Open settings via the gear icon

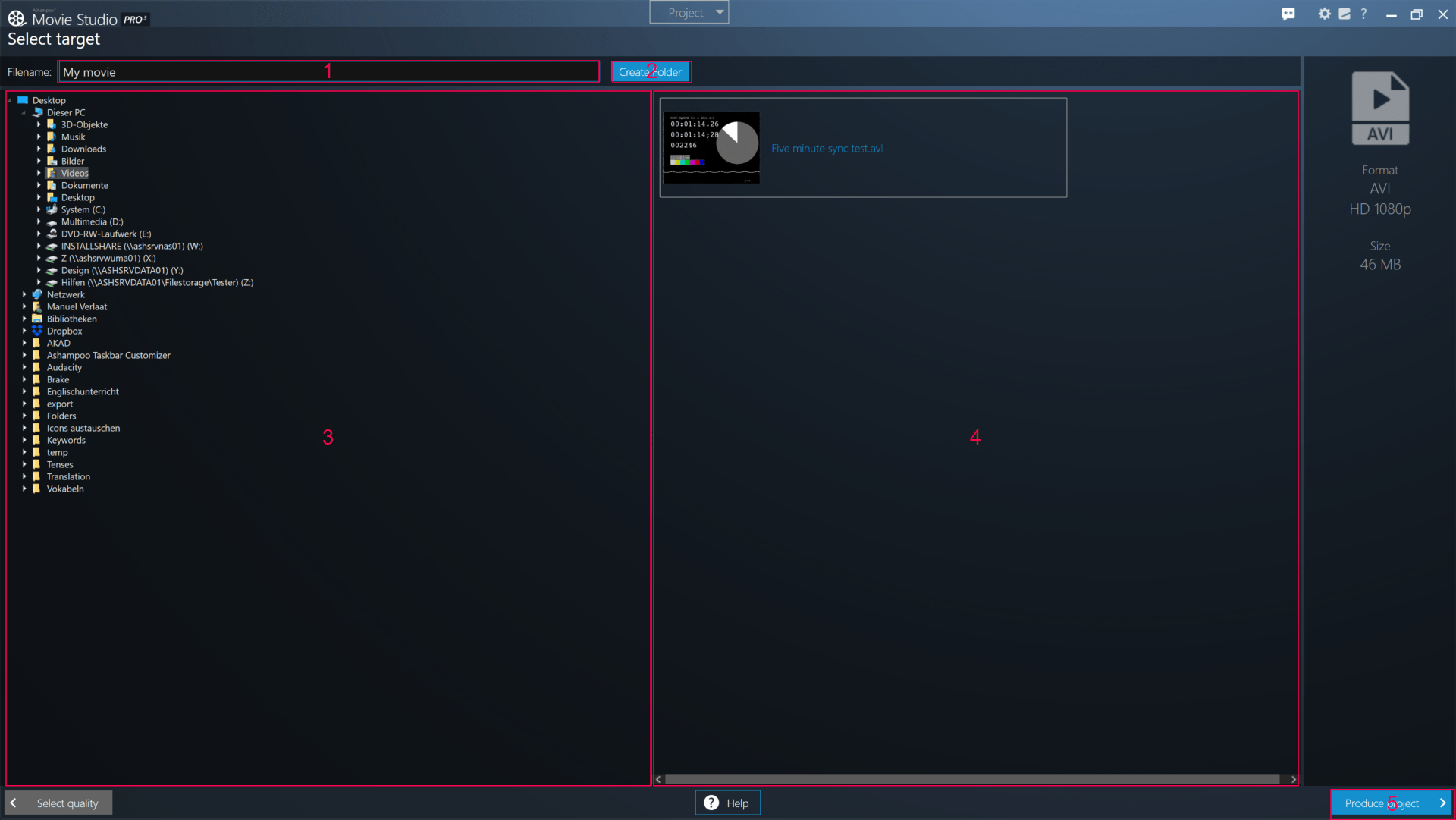click(x=1324, y=14)
